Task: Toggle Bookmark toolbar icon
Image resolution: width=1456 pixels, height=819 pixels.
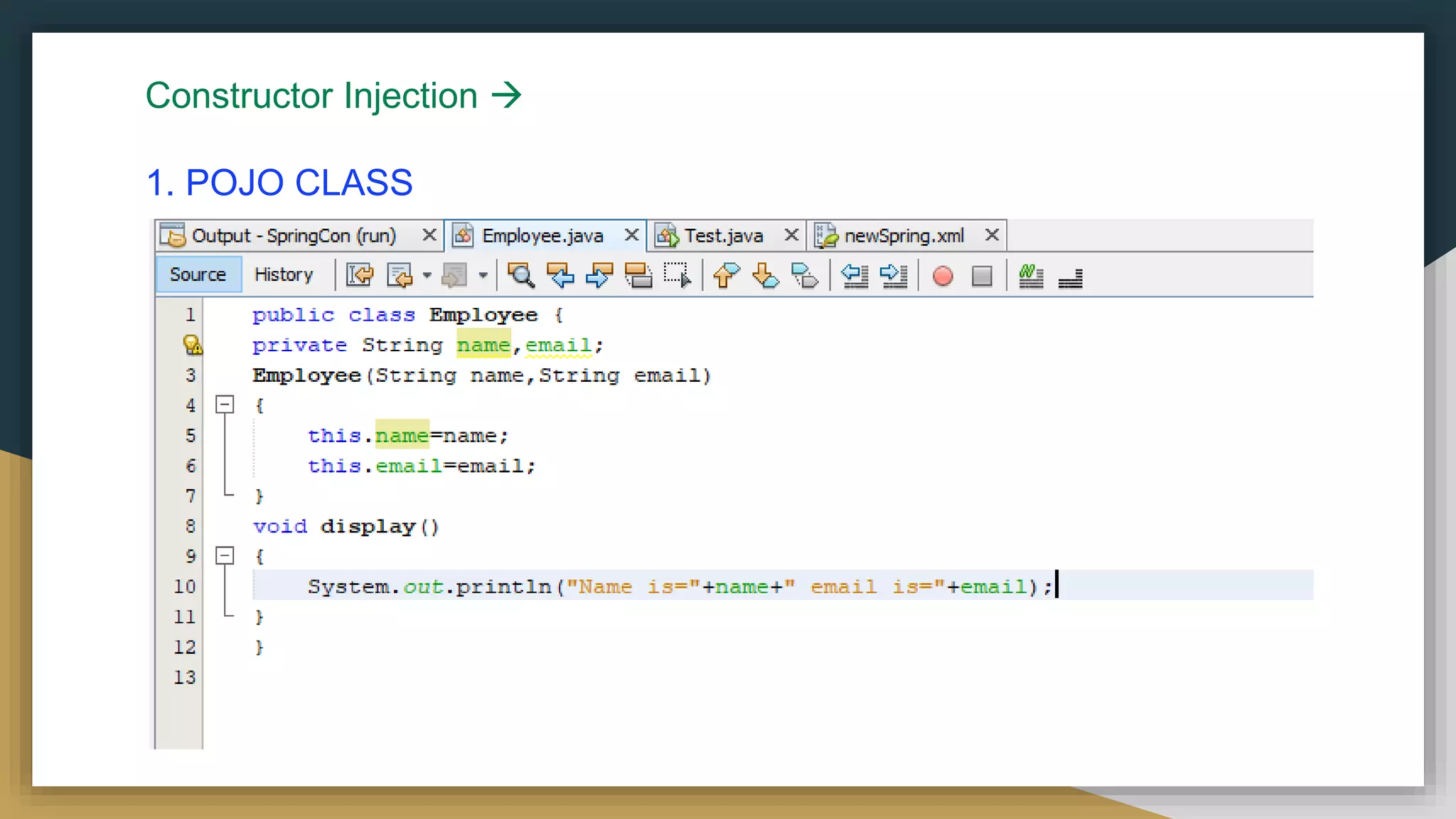Action: (804, 275)
